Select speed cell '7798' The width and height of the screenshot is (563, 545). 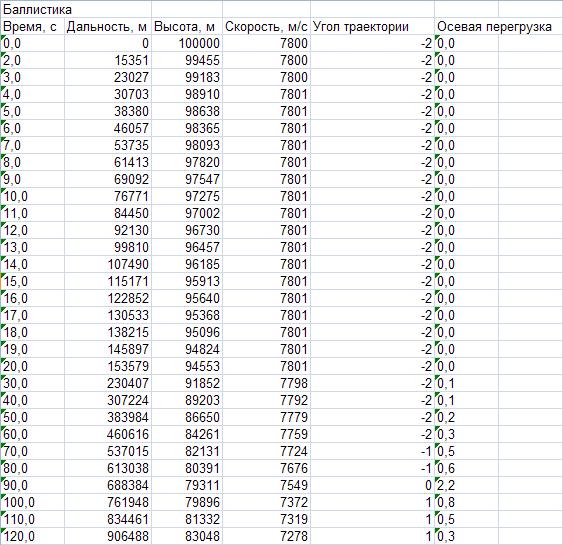pyautogui.click(x=266, y=383)
